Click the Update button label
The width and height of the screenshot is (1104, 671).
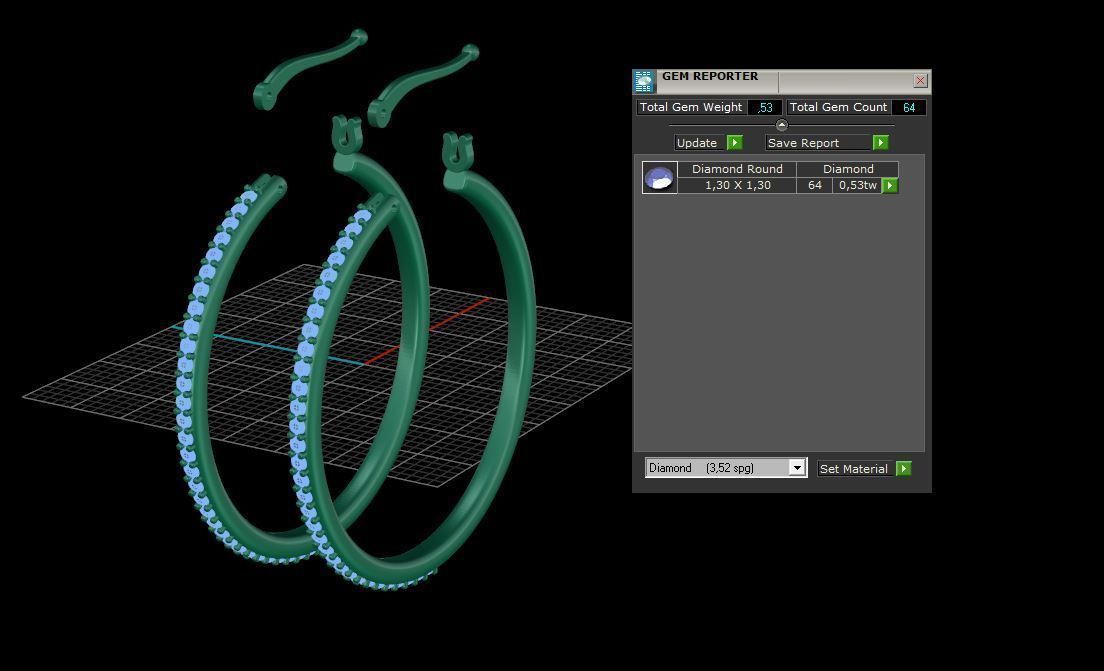(x=697, y=143)
